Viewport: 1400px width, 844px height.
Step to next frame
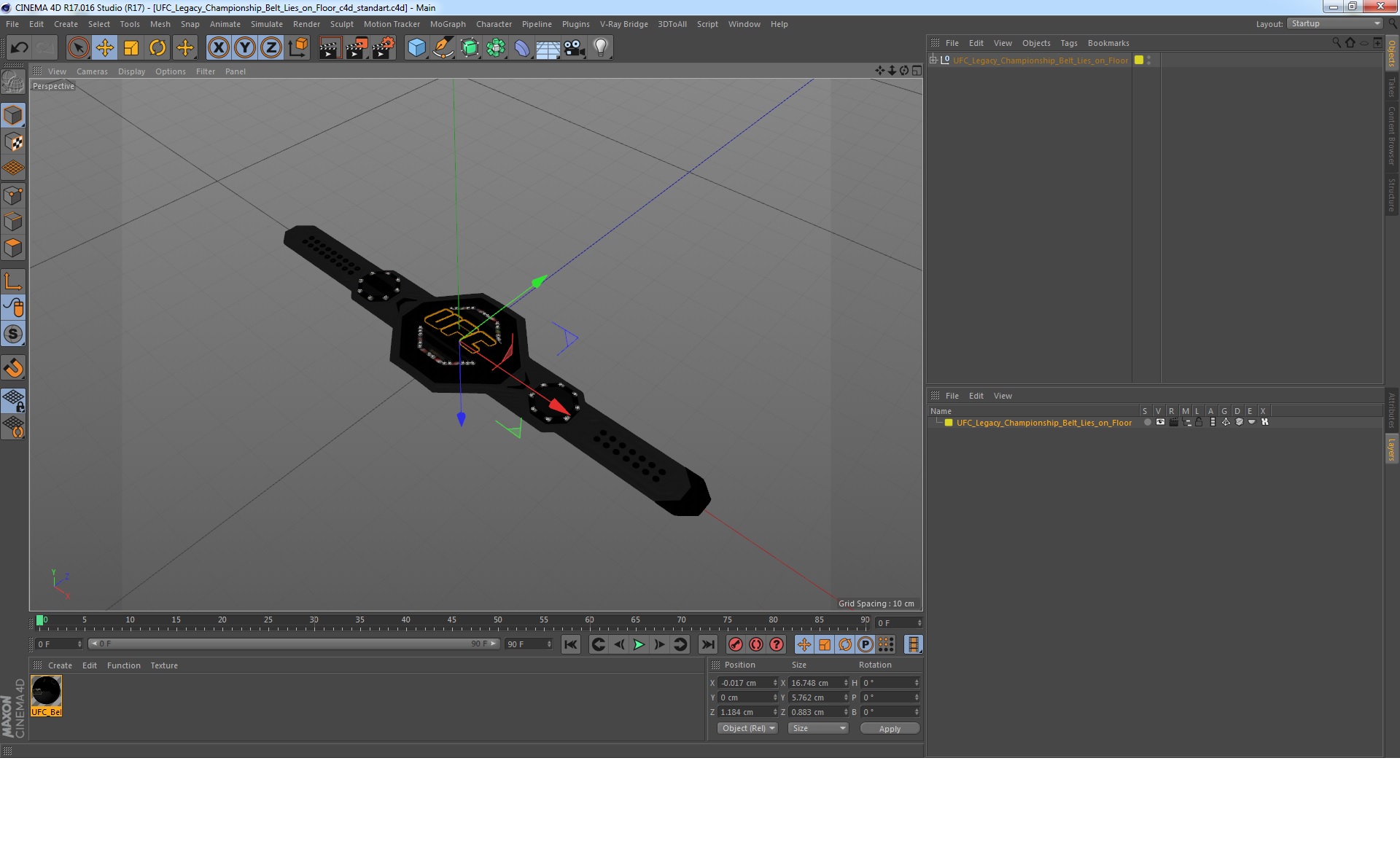tap(659, 644)
